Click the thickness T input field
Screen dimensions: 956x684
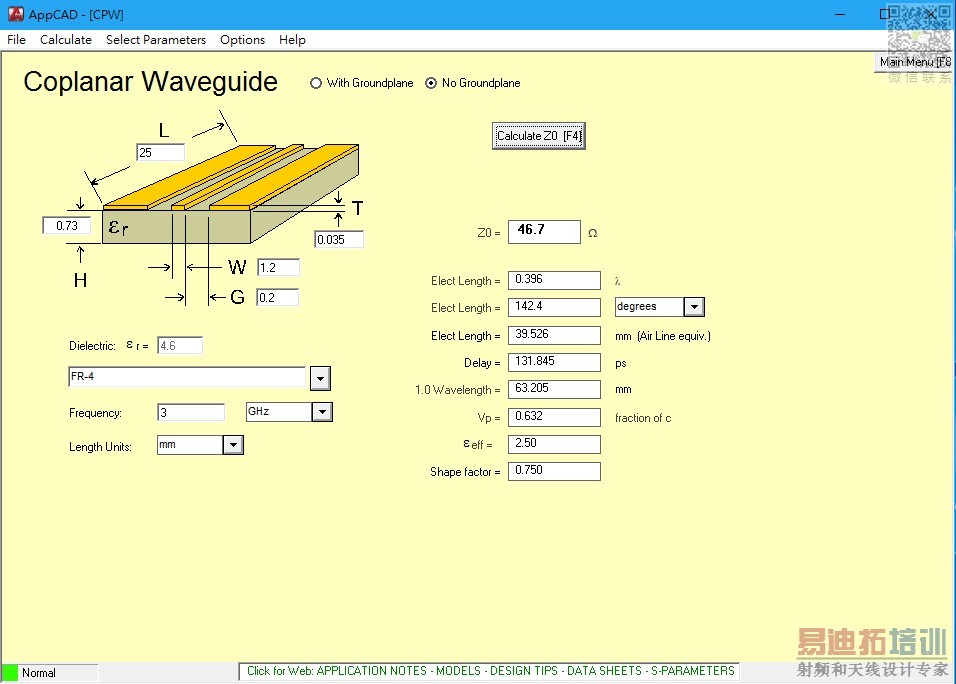[x=339, y=240]
